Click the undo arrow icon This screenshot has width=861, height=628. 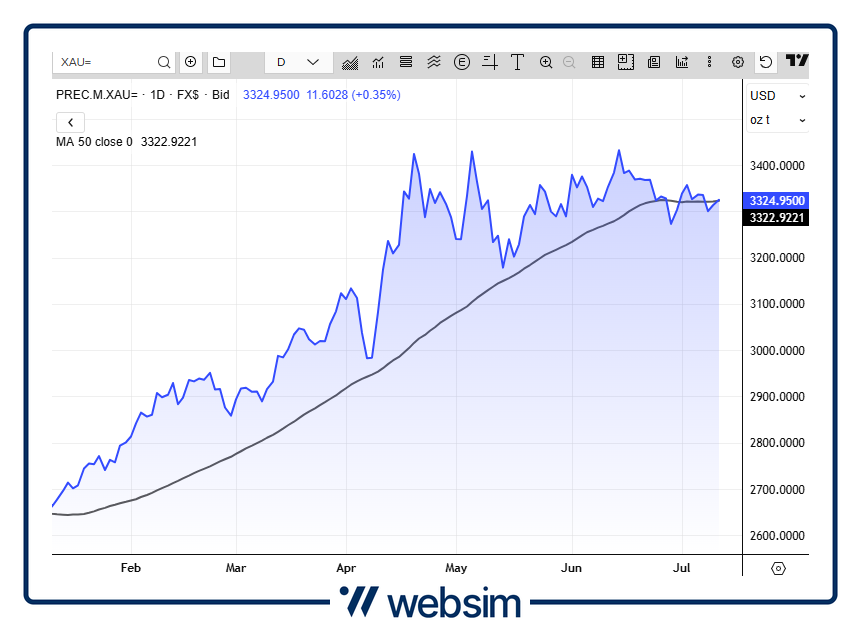765,62
